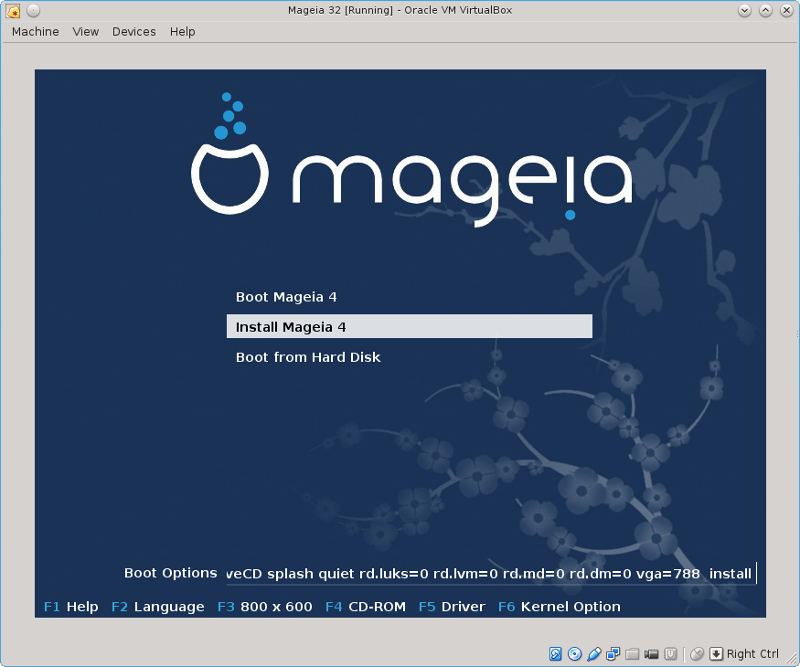Select Boot from Hard Disk entry

409,357
